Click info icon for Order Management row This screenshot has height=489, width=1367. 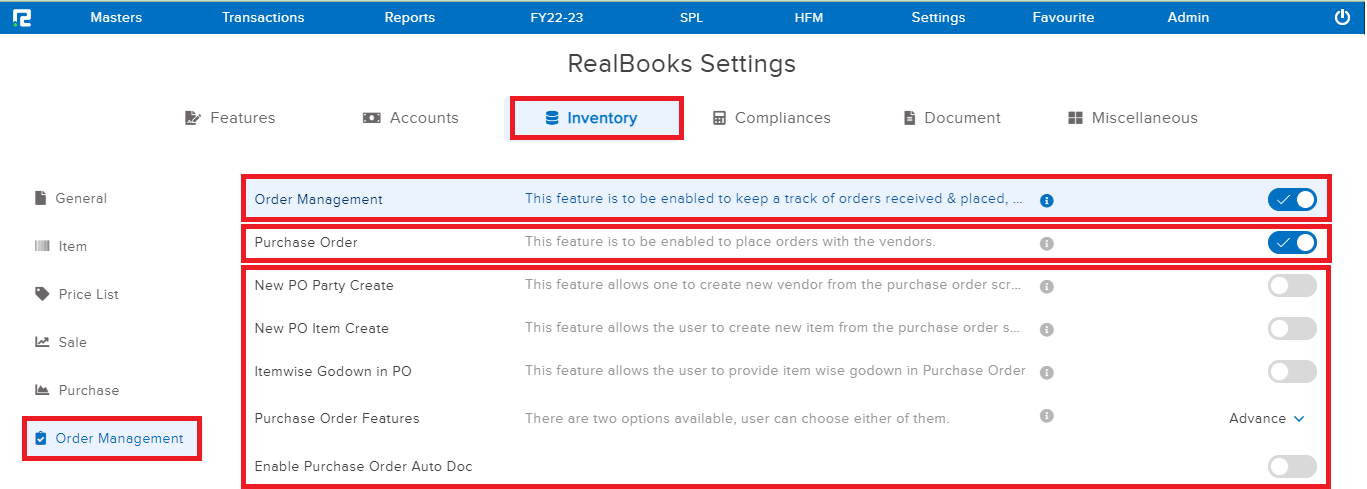1046,200
